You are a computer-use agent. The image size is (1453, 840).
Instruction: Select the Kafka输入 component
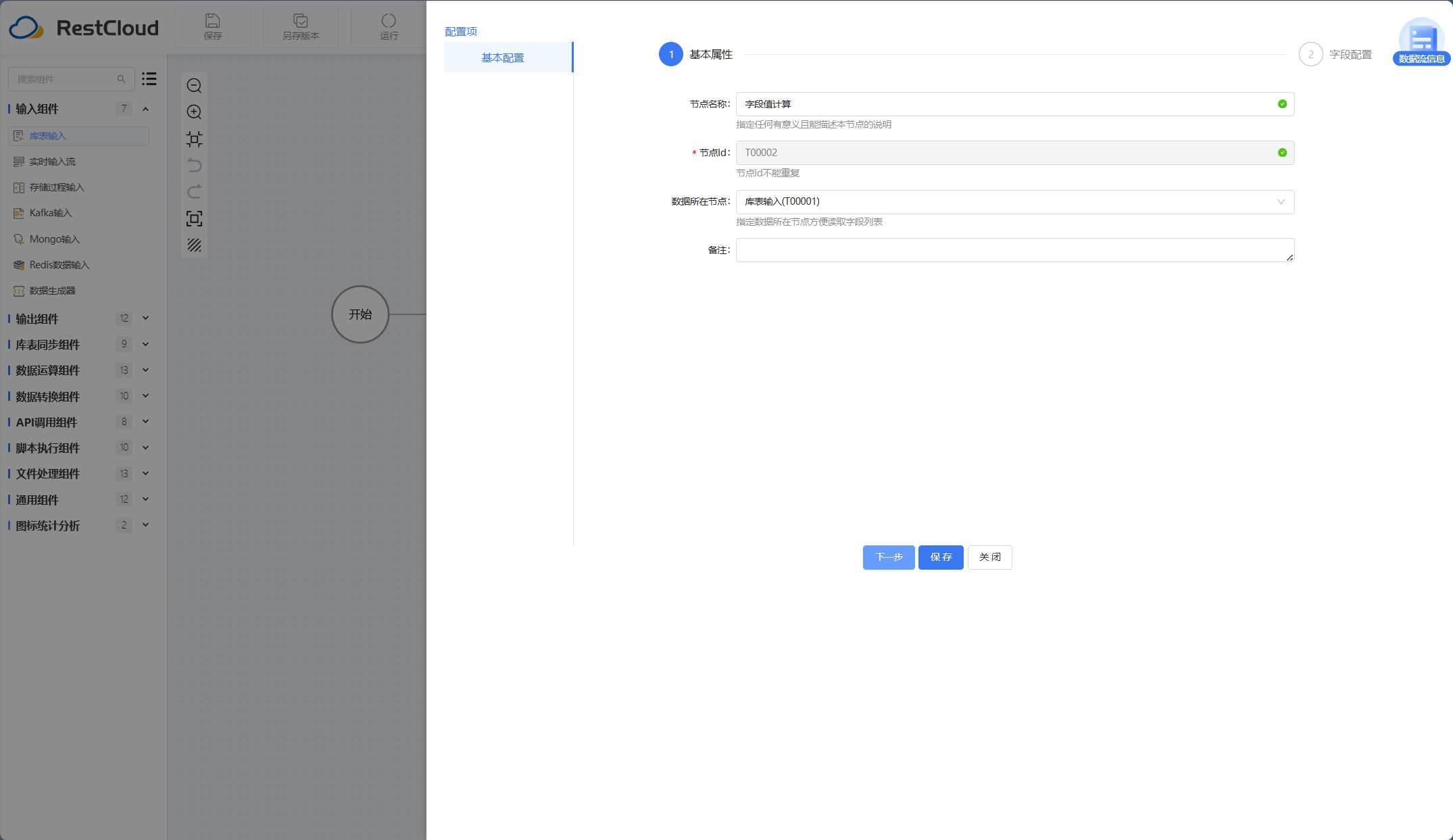[x=78, y=213]
